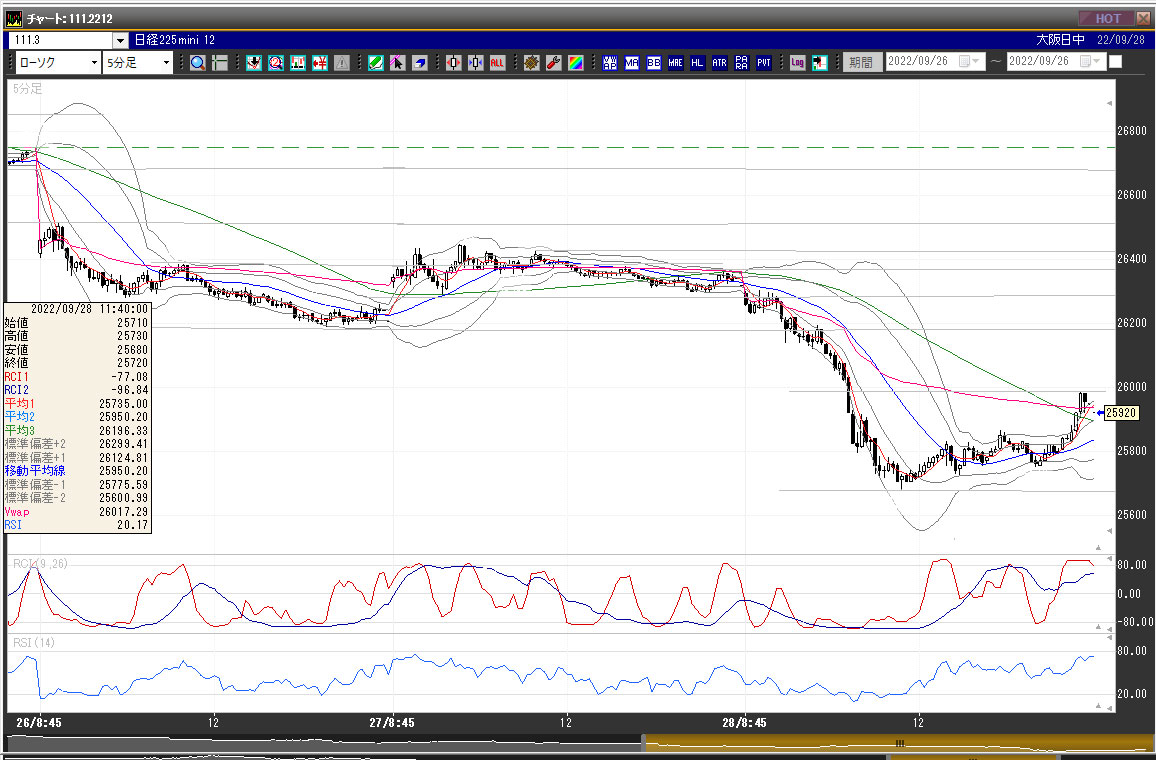The width and height of the screenshot is (1156, 760).
Task: Click the 標準偏差+2 row in data box
Action: 77,444
